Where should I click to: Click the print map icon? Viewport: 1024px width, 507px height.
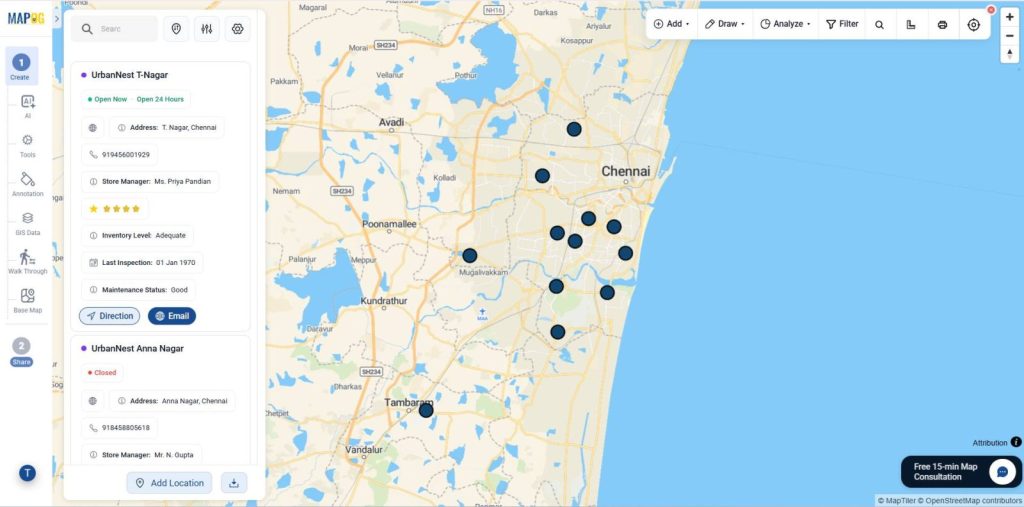[942, 25]
